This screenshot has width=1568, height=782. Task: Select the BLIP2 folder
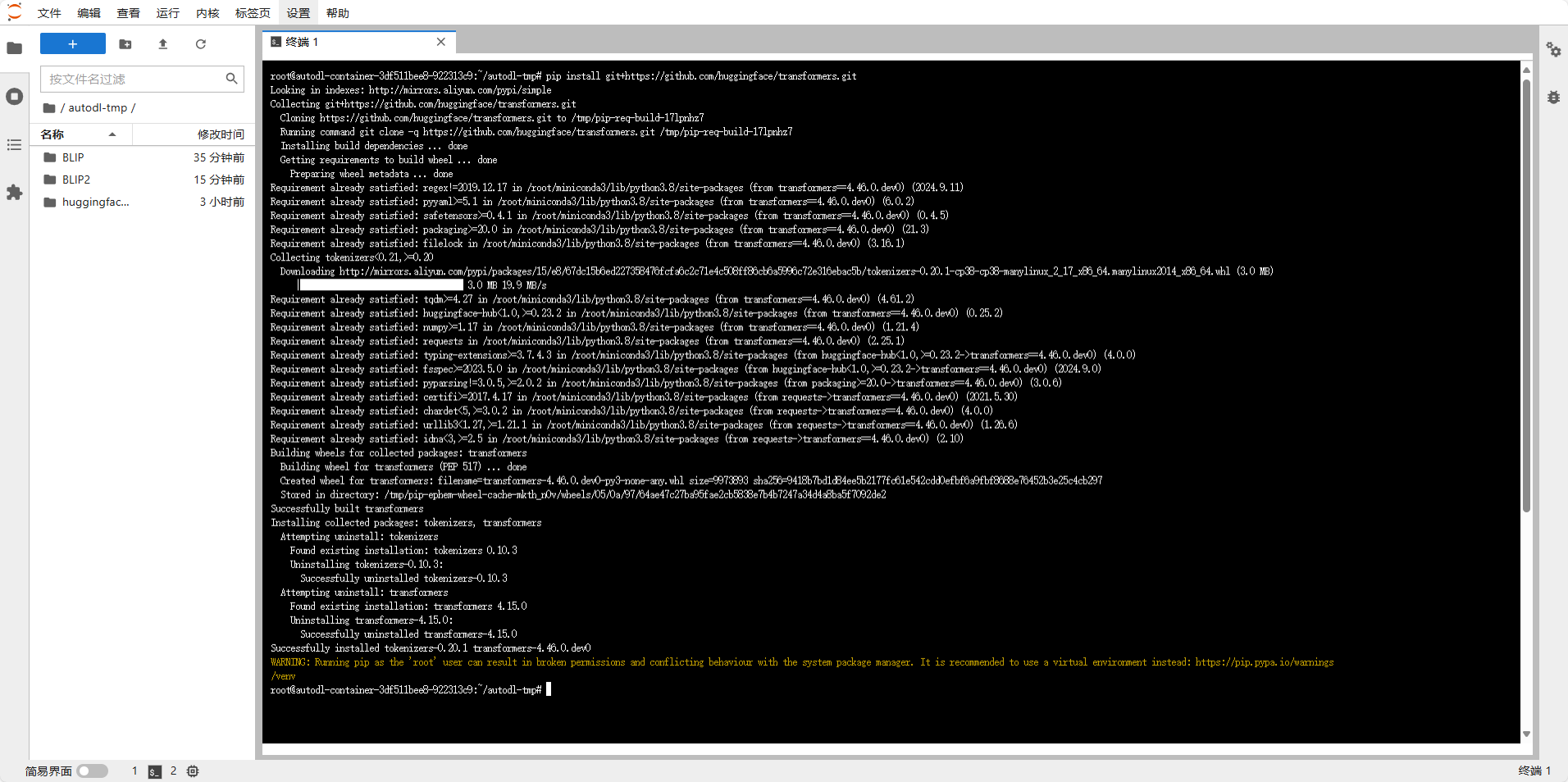click(x=143, y=180)
